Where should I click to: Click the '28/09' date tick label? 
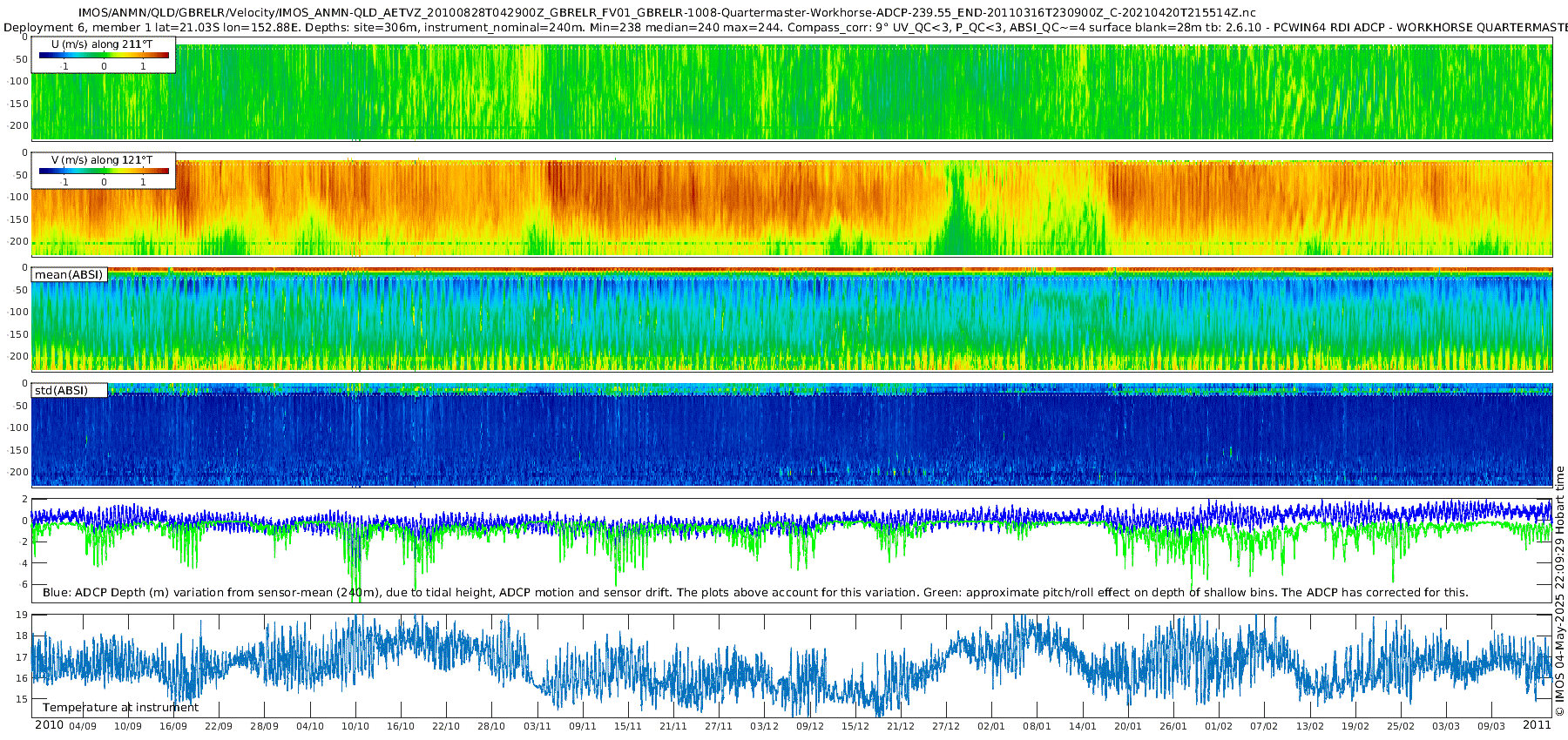pos(265,726)
